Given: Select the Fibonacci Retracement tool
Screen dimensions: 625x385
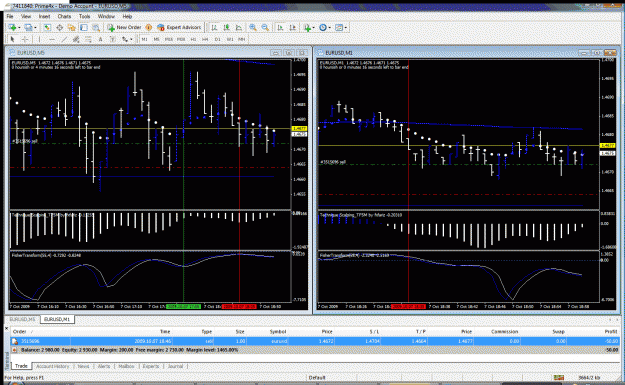Looking at the screenshot, I should pyautogui.click(x=88, y=39).
